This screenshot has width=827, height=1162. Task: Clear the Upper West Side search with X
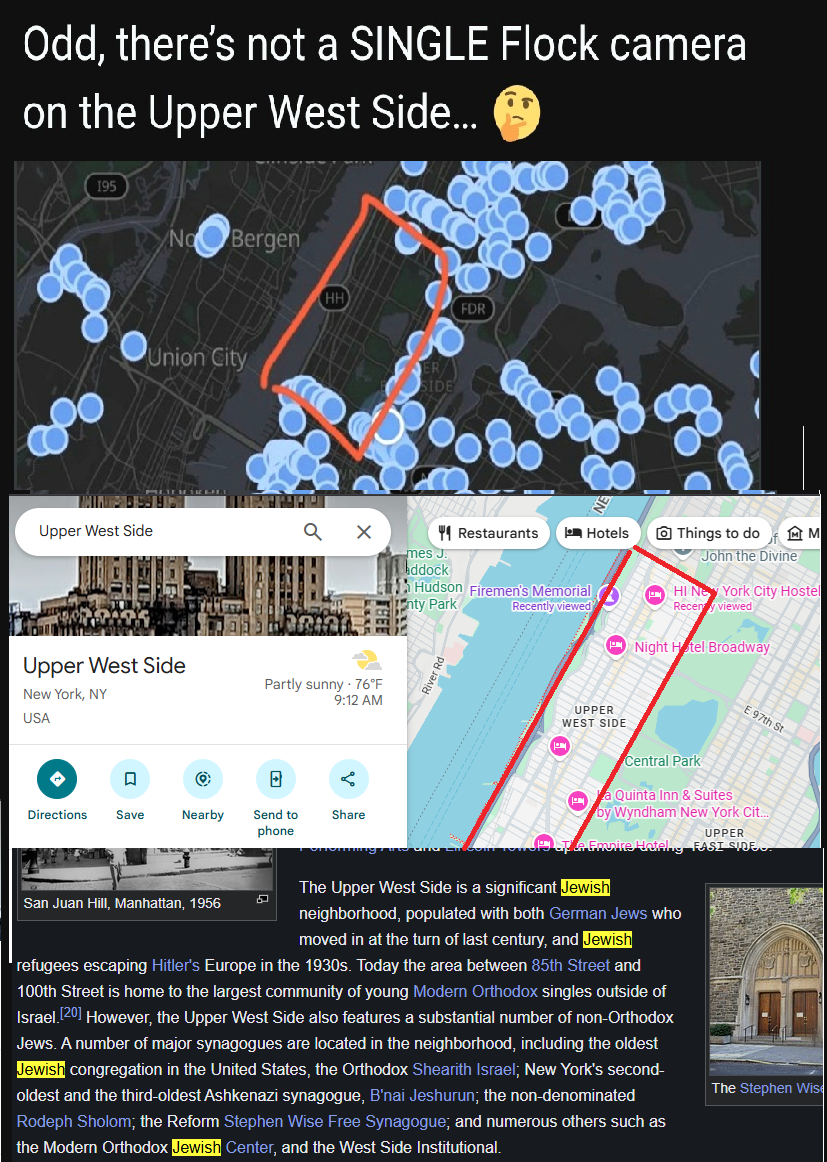point(363,531)
